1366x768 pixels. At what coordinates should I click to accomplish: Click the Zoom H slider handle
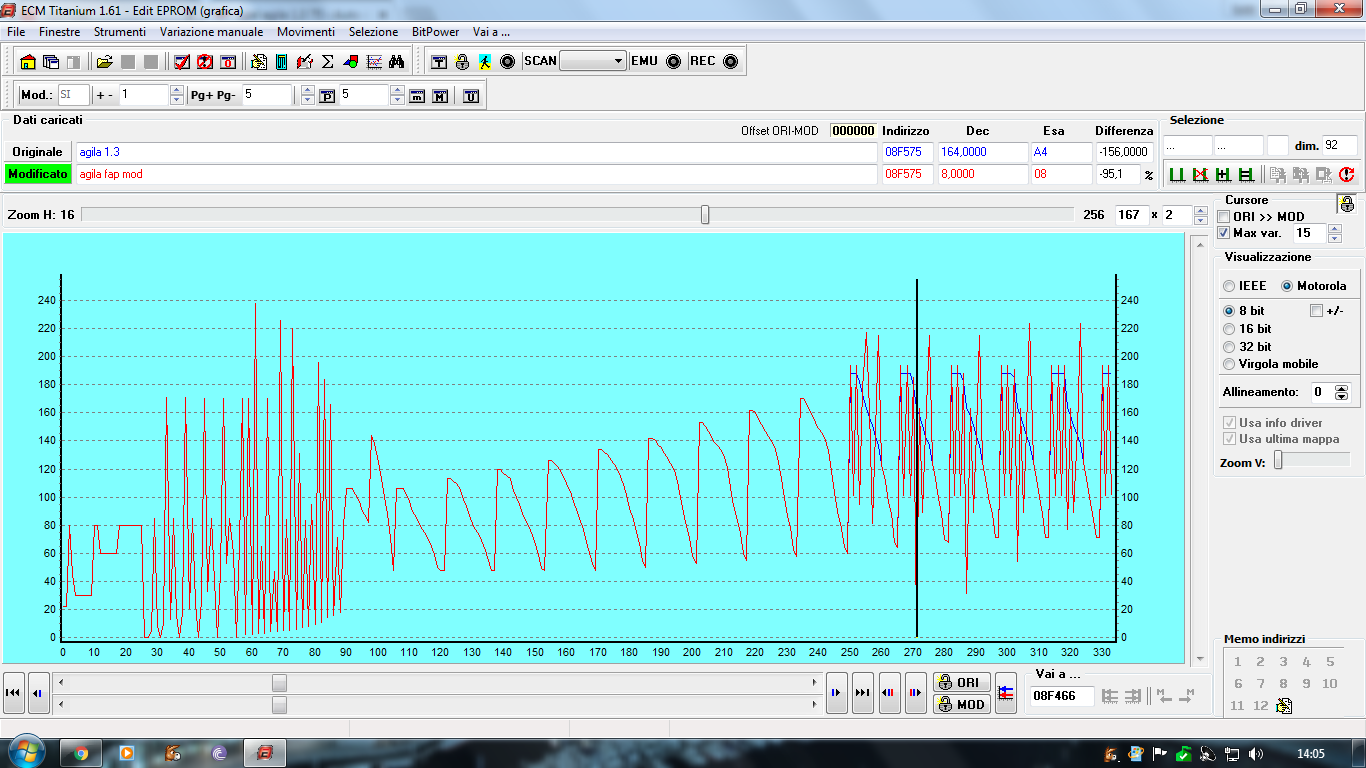(x=705, y=215)
